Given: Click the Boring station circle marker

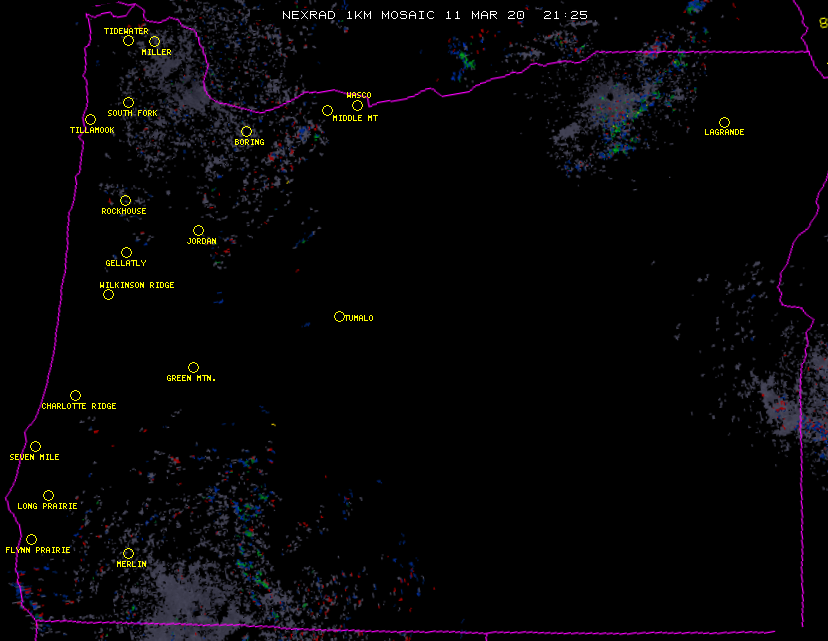Looking at the screenshot, I should (246, 132).
